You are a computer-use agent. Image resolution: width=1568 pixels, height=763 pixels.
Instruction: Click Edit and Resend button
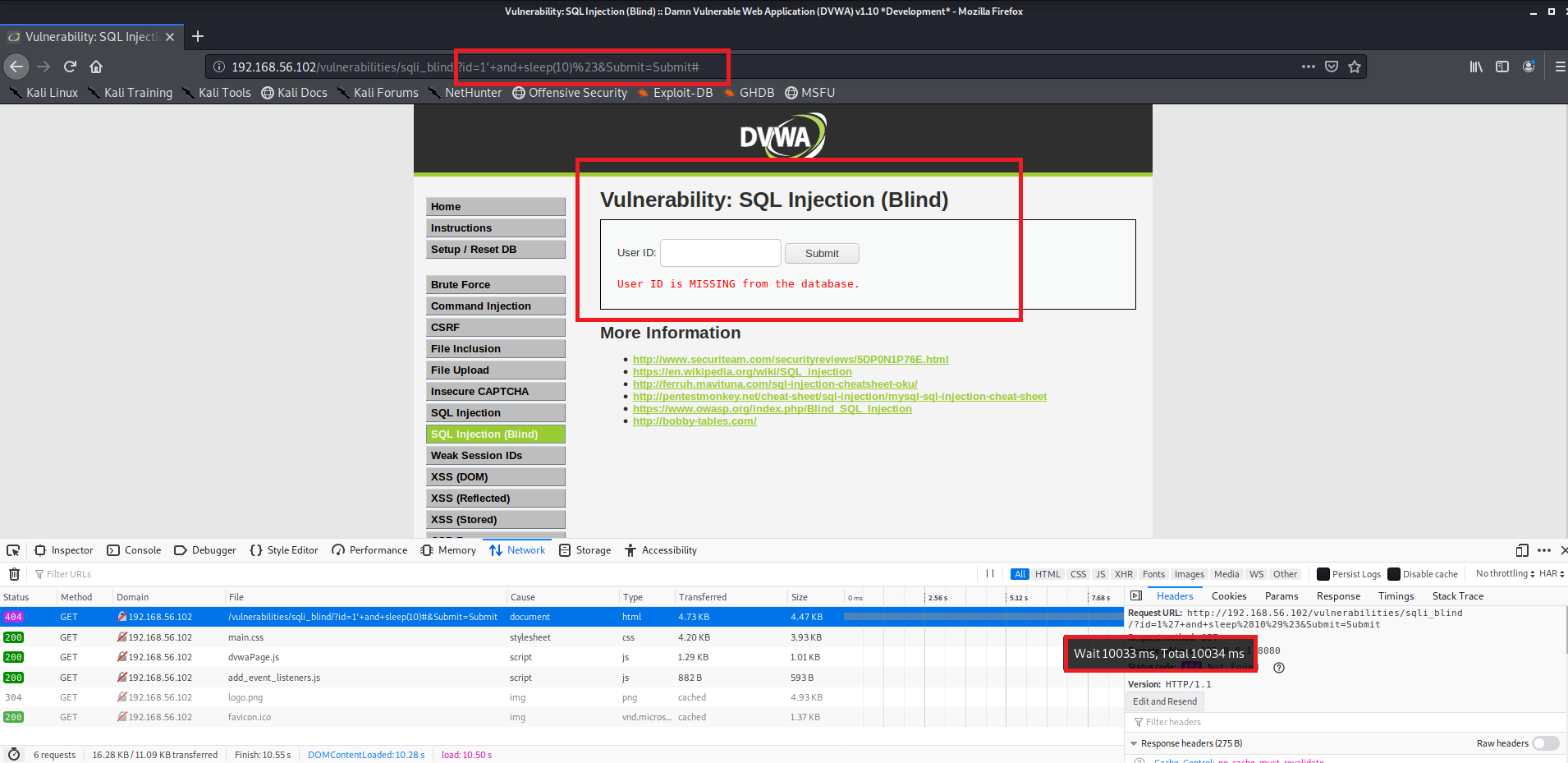[1165, 701]
